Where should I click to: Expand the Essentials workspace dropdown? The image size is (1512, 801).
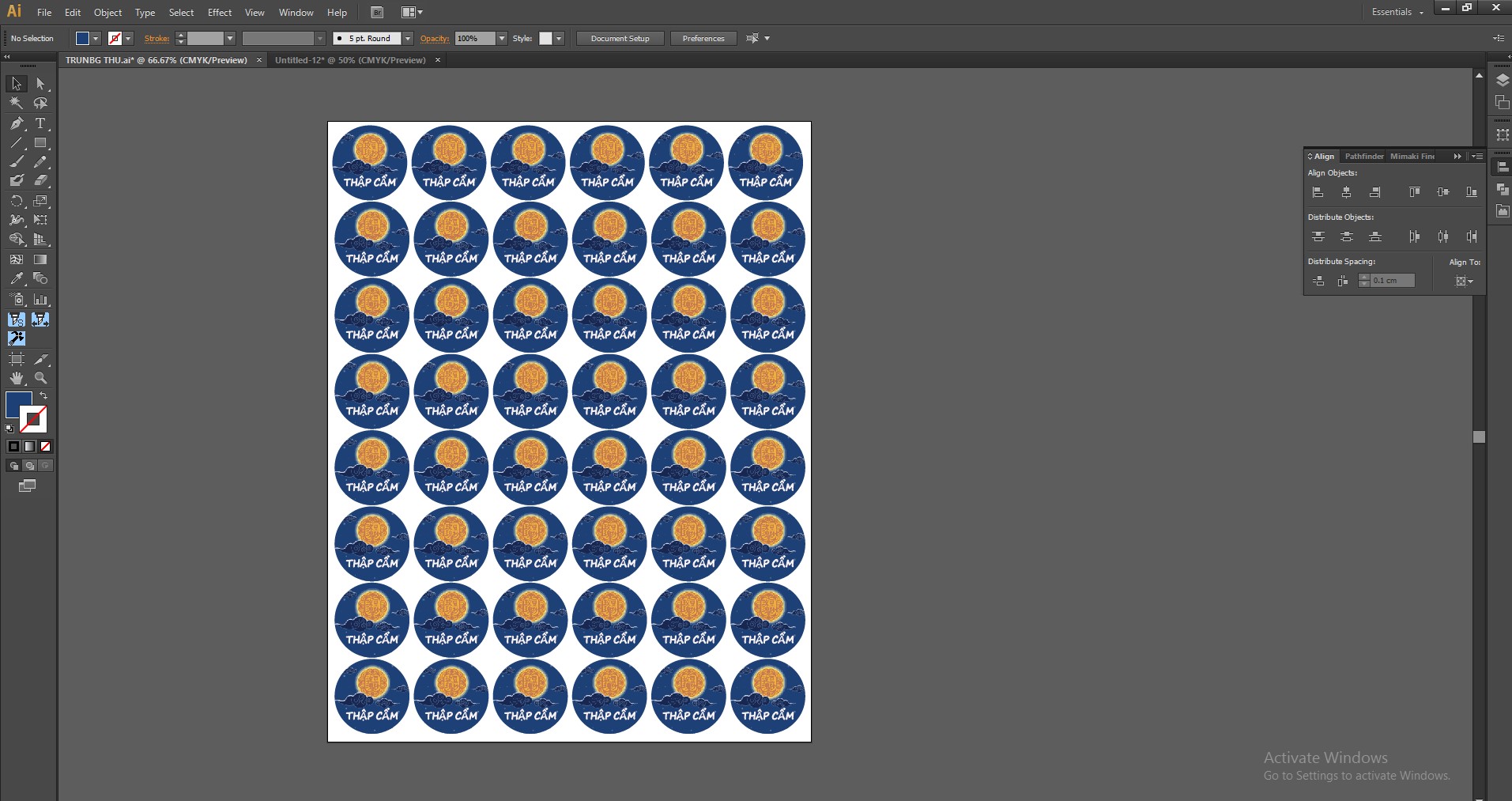[1397, 12]
